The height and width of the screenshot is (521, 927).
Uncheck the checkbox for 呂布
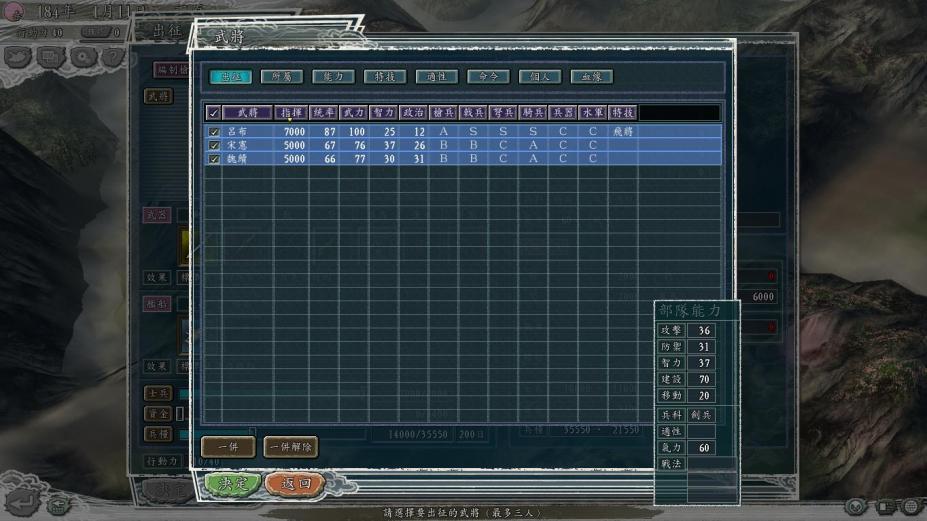pyautogui.click(x=214, y=132)
